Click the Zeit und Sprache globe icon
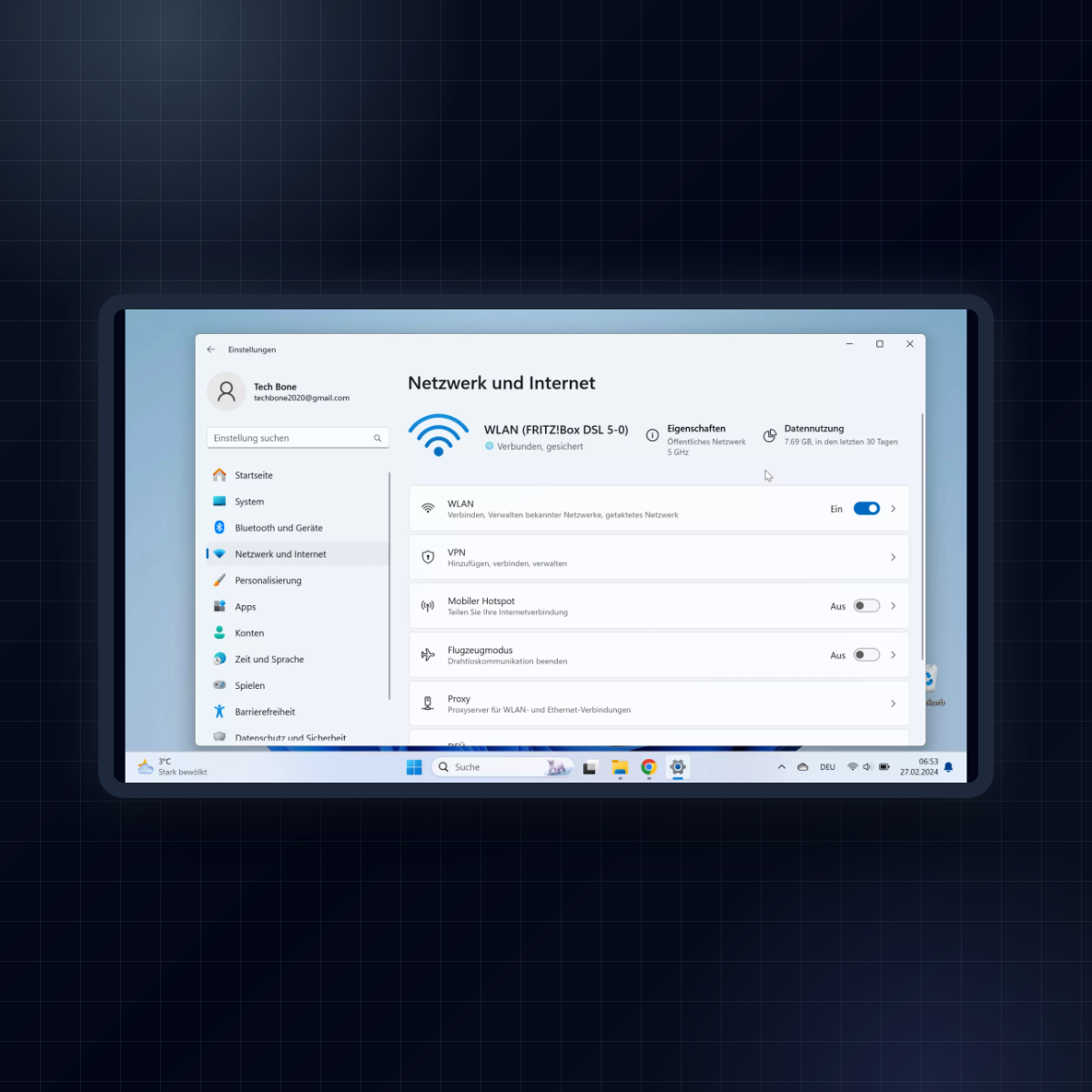The height and width of the screenshot is (1092, 1092). 219,659
